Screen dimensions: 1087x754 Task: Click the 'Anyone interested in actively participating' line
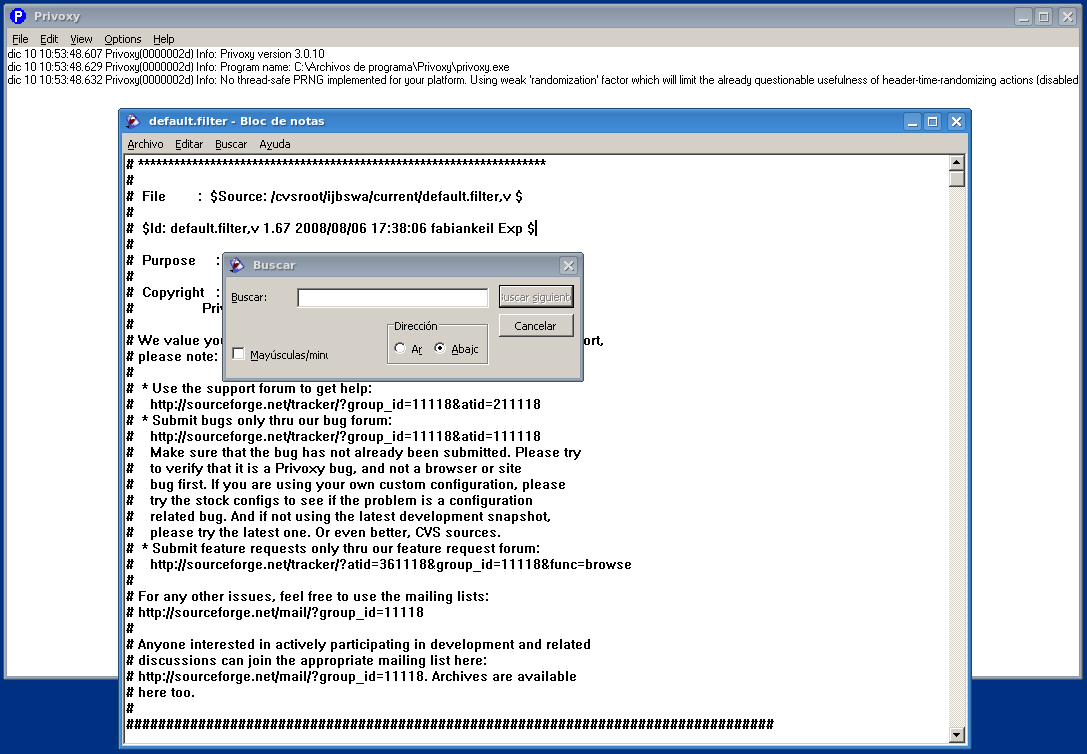[x=358, y=645]
